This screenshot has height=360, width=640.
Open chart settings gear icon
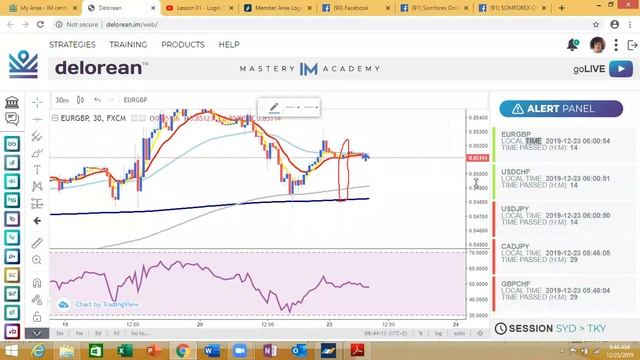[480, 333]
